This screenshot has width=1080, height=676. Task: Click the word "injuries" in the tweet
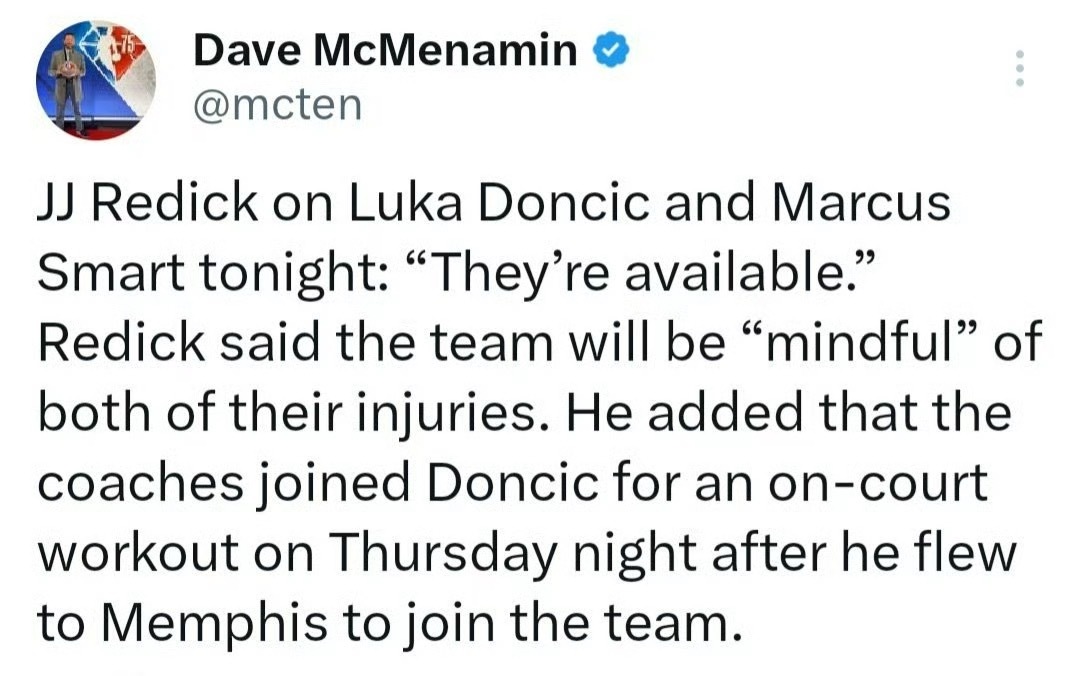(x=450, y=413)
